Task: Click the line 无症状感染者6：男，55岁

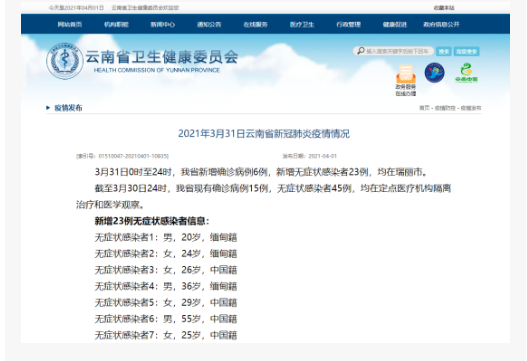Action: 166,319
